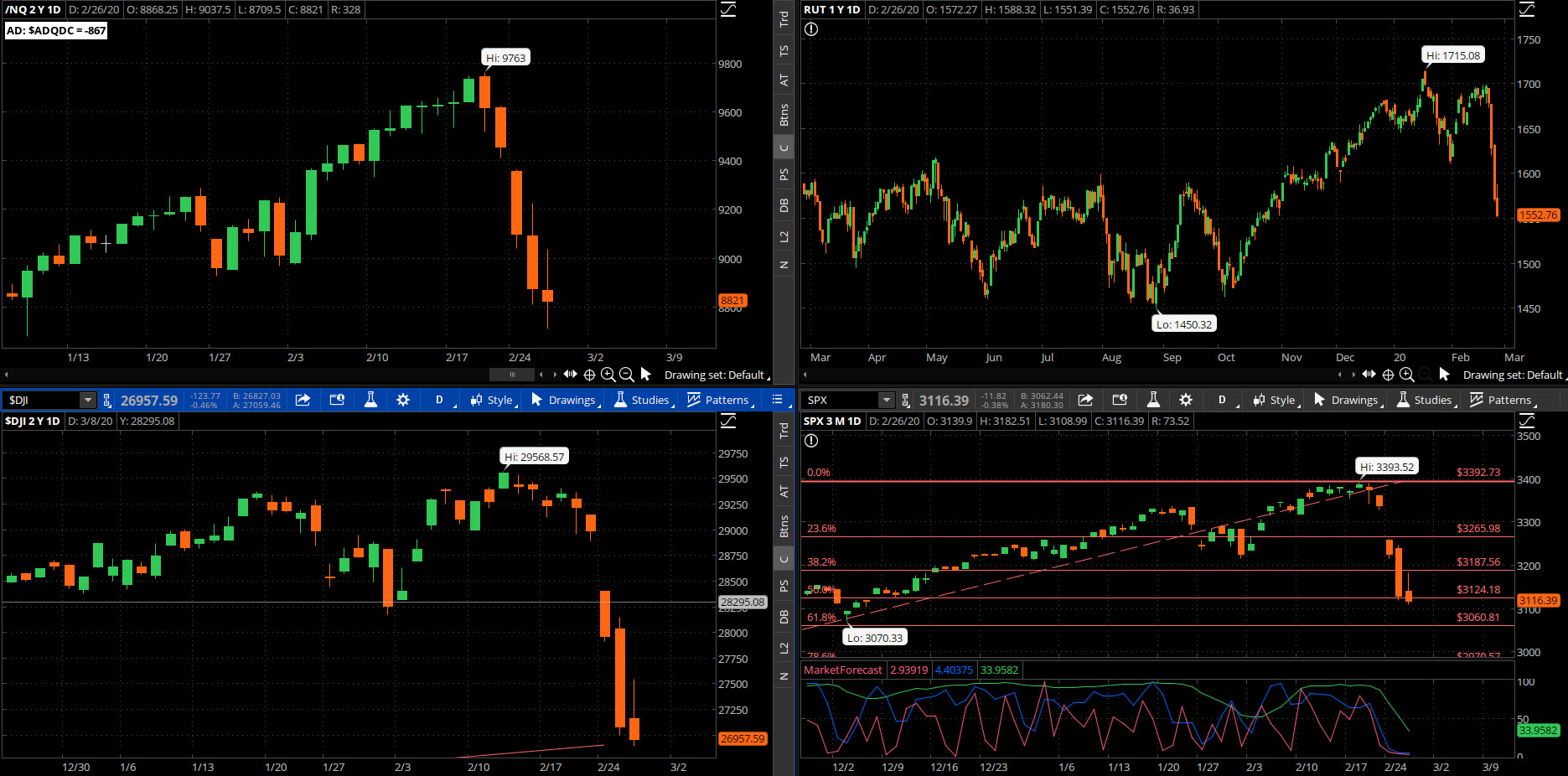1568x776 pixels.
Task: Toggle the N sidebar tab beside $DJI chart
Action: pyautogui.click(x=784, y=676)
